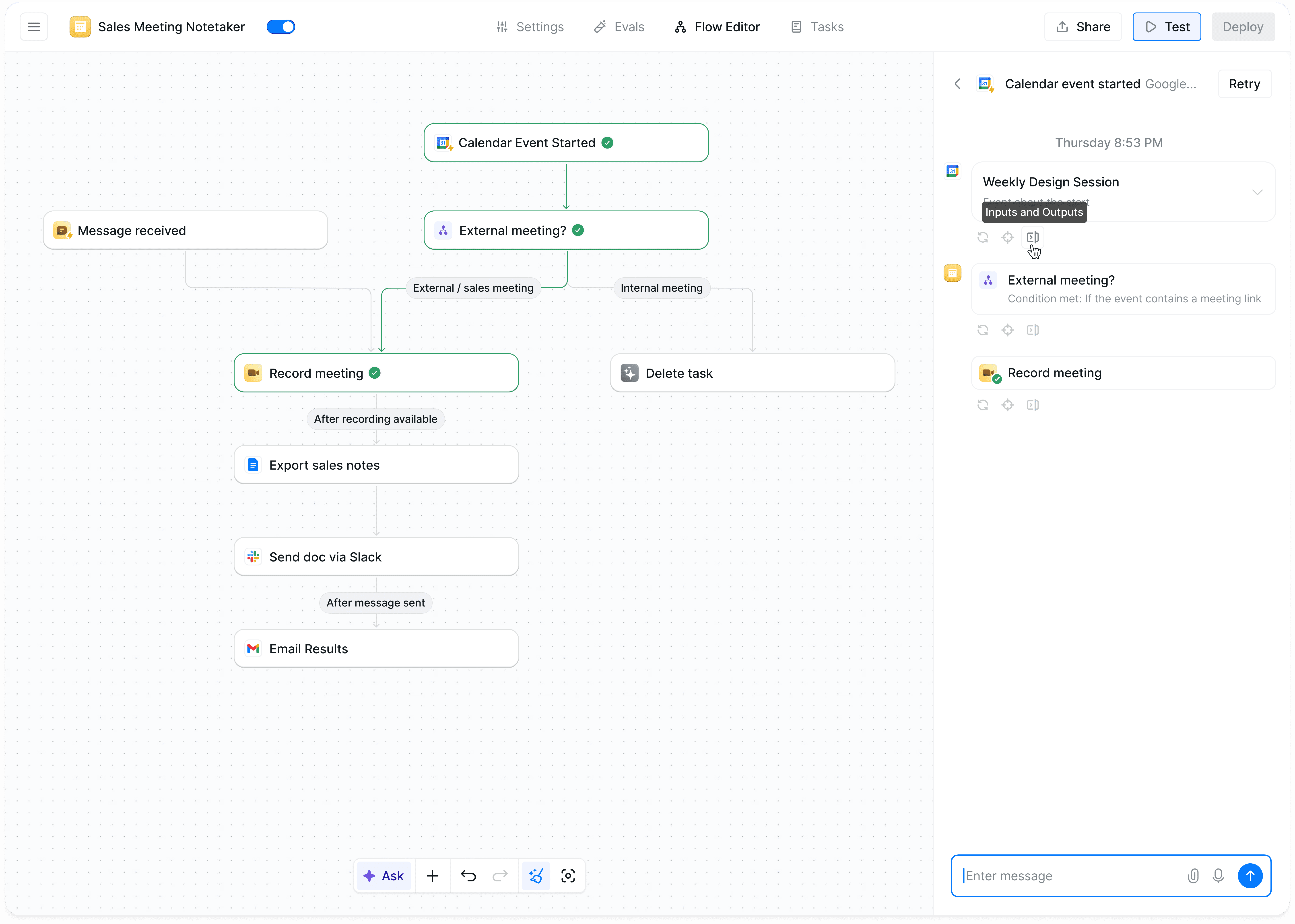Click the undo arrow in bottom toolbar

click(x=468, y=876)
